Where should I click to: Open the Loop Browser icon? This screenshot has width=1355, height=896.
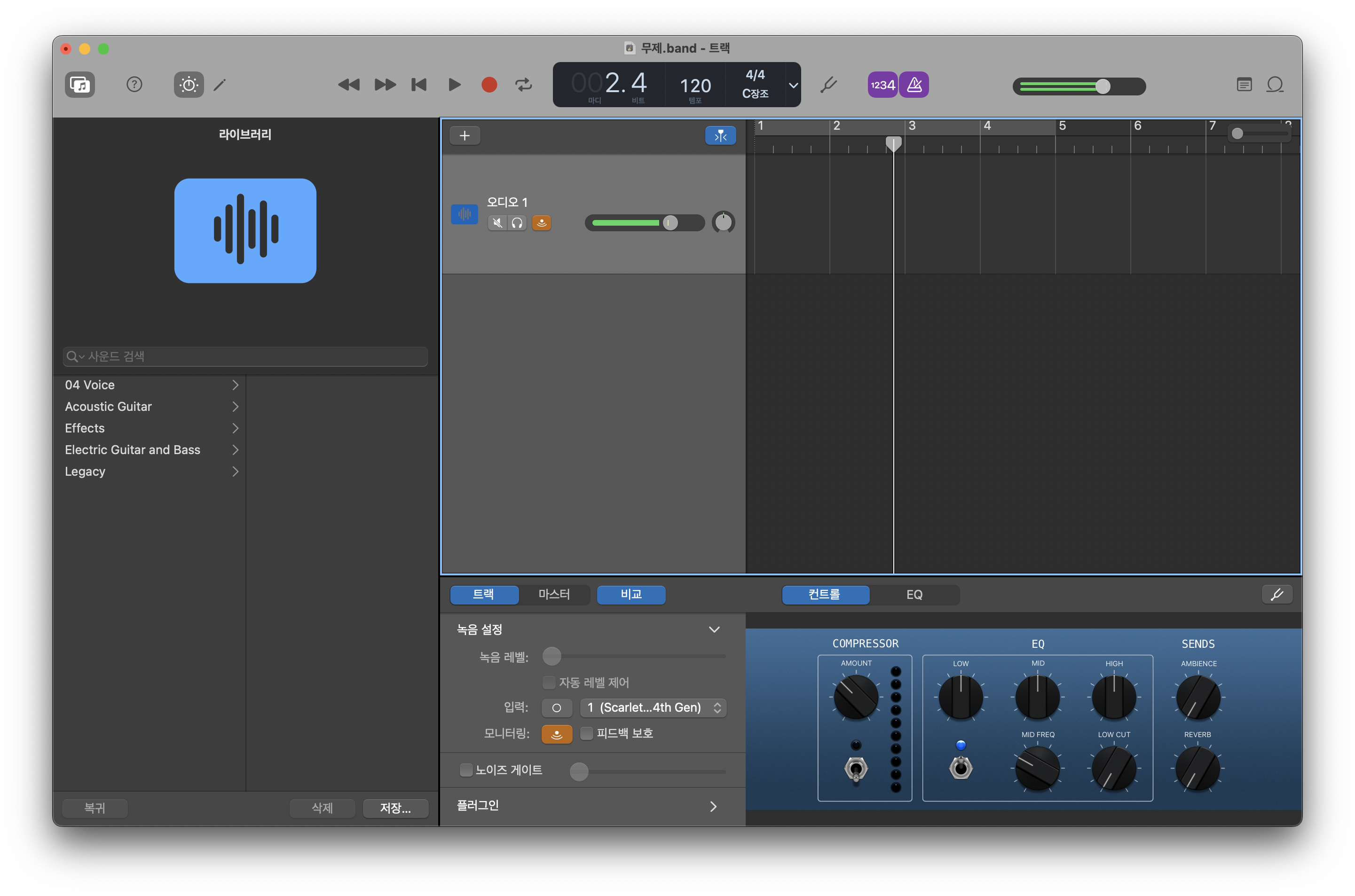[x=1275, y=85]
